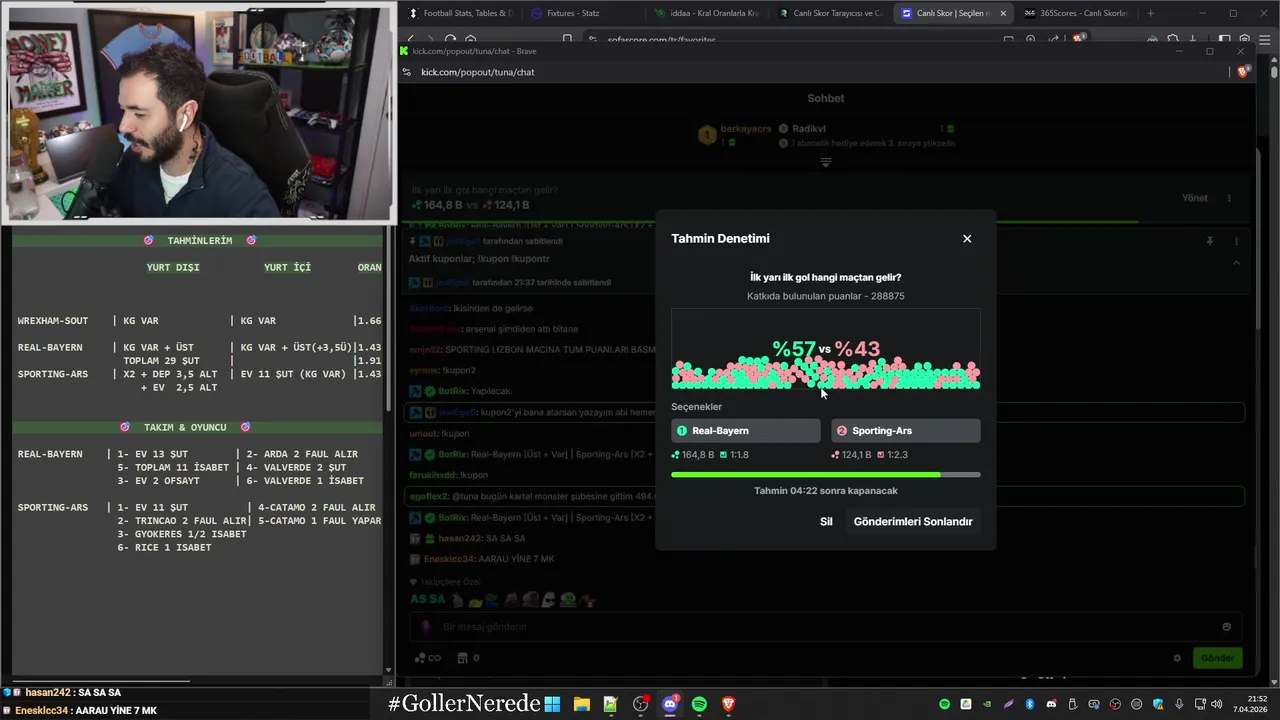Open a new browser tab
Image resolution: width=1280 pixels, height=720 pixels.
point(1150,13)
